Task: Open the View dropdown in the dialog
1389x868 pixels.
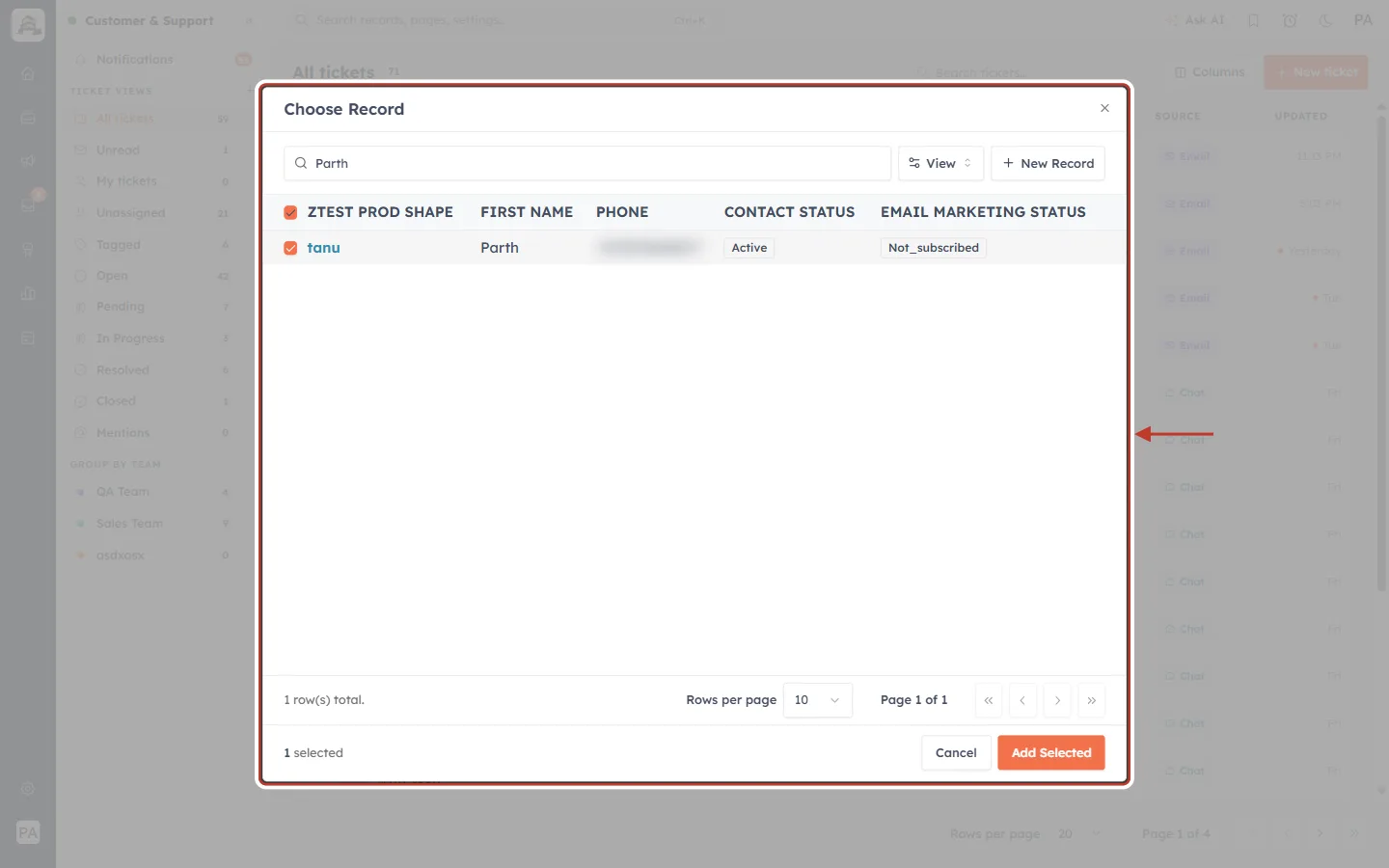Action: [940, 163]
